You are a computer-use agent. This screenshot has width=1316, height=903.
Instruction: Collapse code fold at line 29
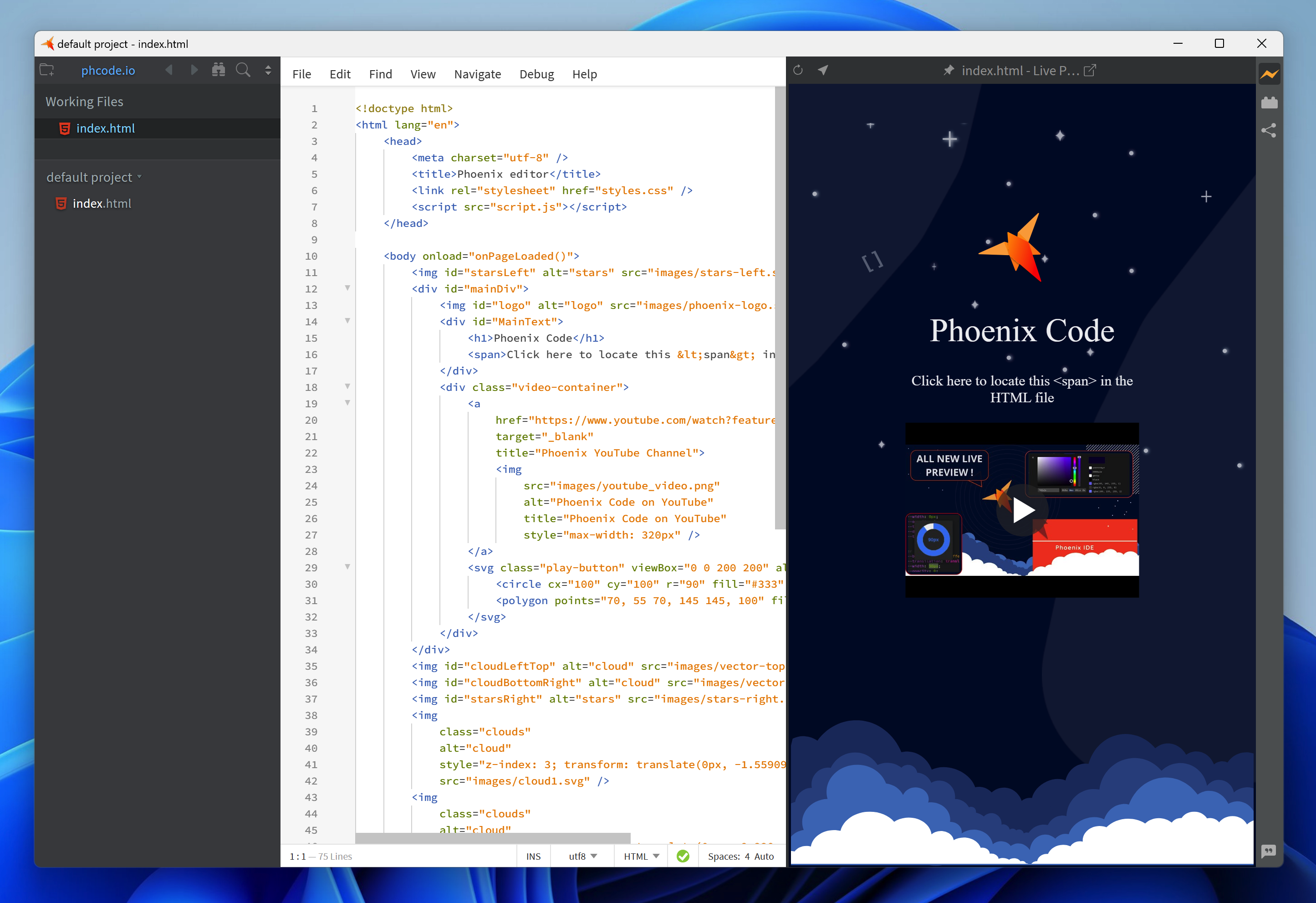click(x=348, y=567)
